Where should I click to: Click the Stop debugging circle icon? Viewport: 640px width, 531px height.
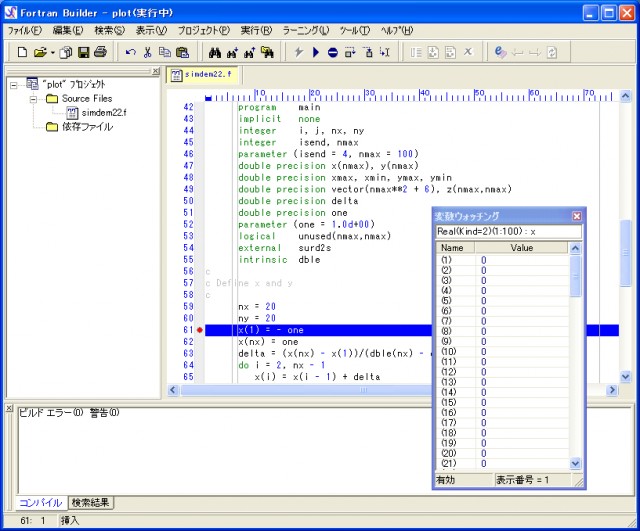(332, 52)
